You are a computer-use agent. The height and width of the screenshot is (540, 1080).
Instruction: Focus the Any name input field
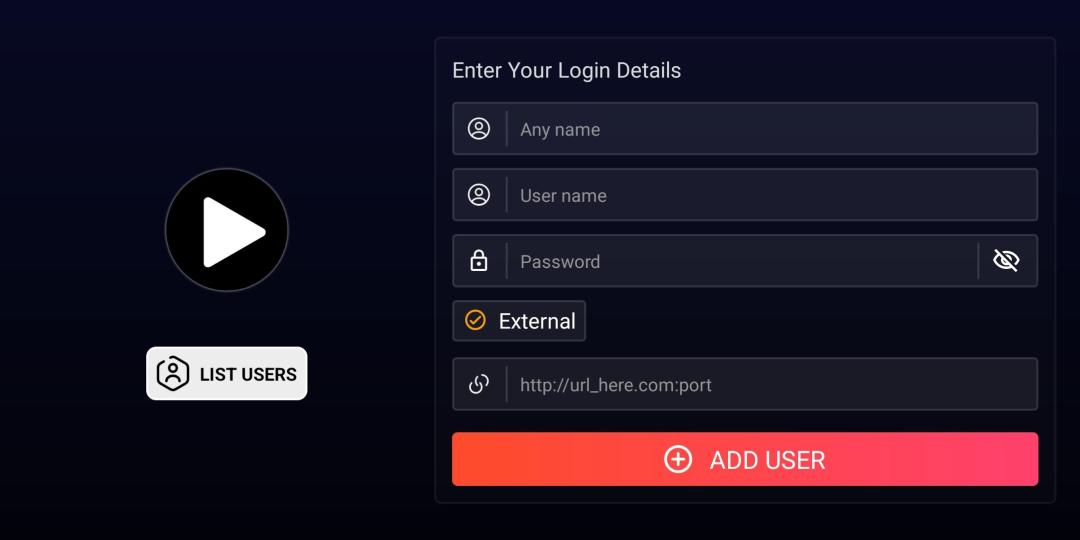pos(770,129)
